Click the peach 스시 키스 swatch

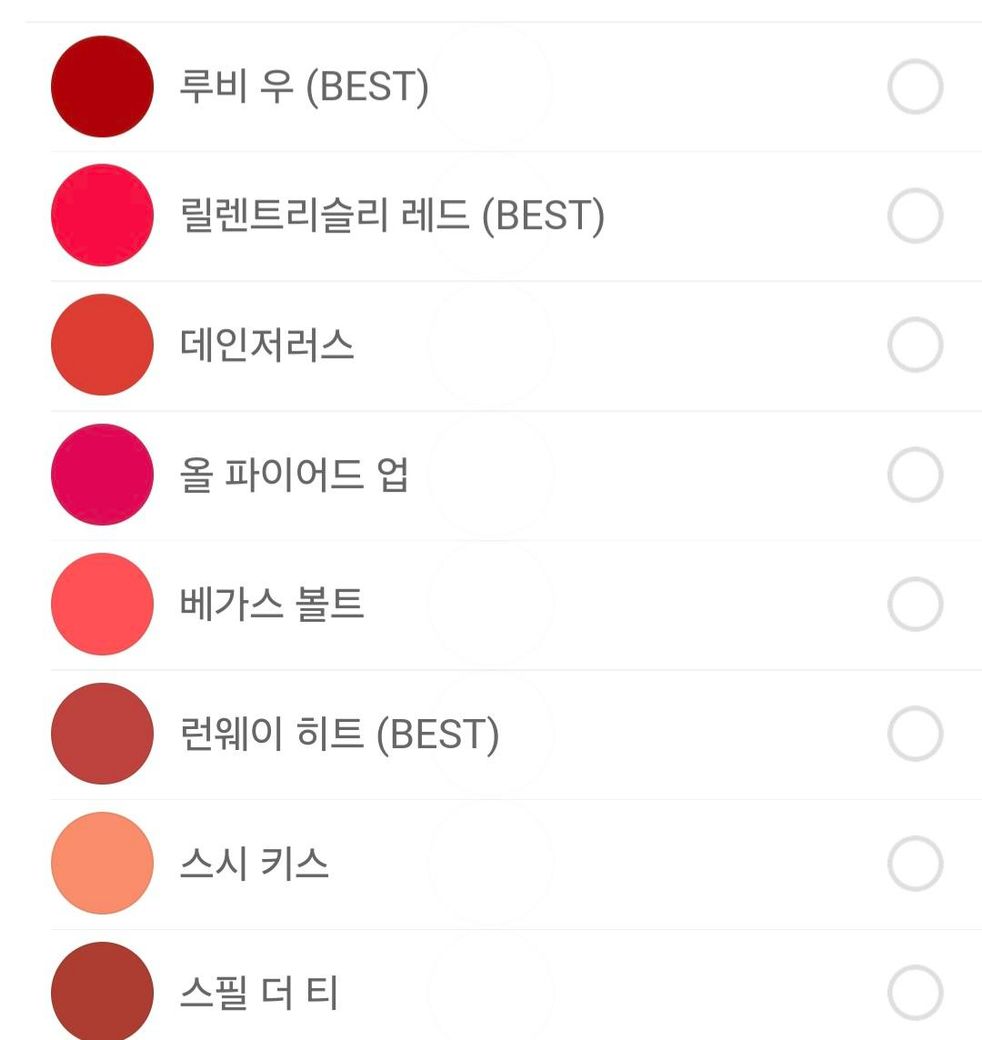click(x=102, y=863)
